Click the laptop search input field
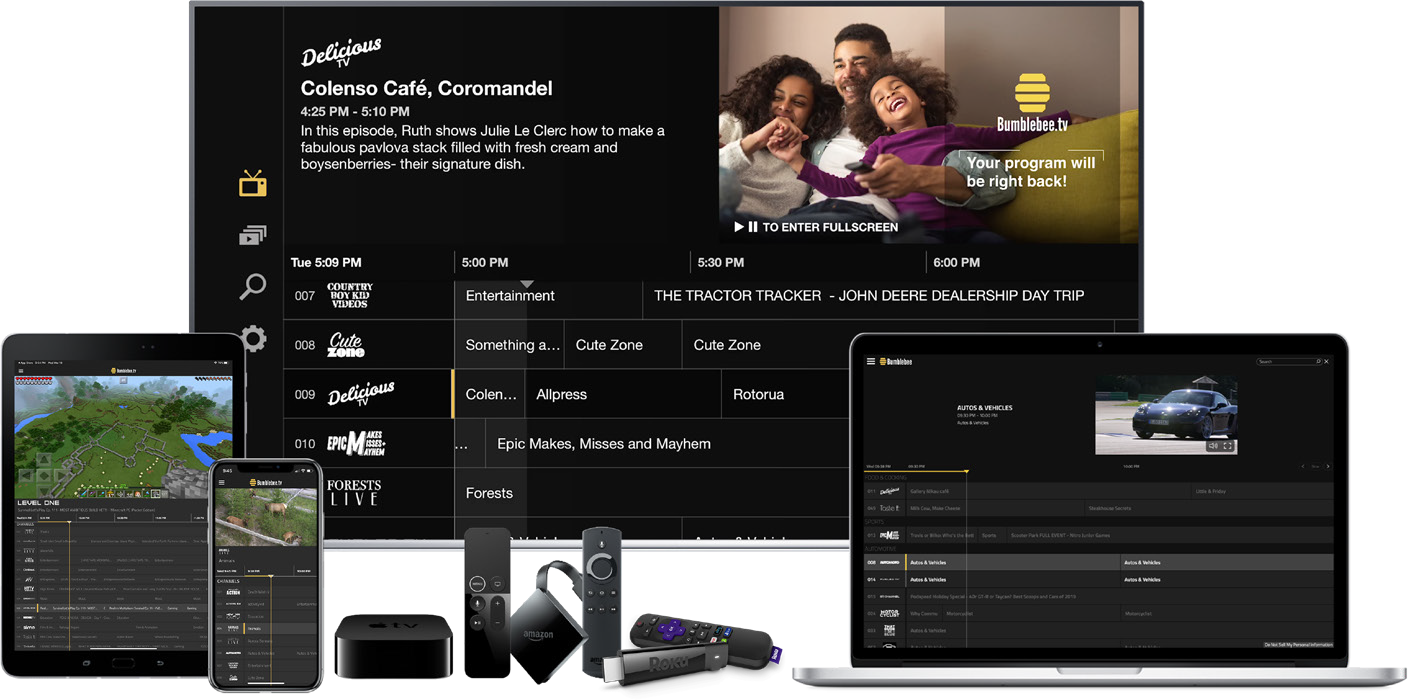The width and height of the screenshot is (1408, 700). 1286,361
